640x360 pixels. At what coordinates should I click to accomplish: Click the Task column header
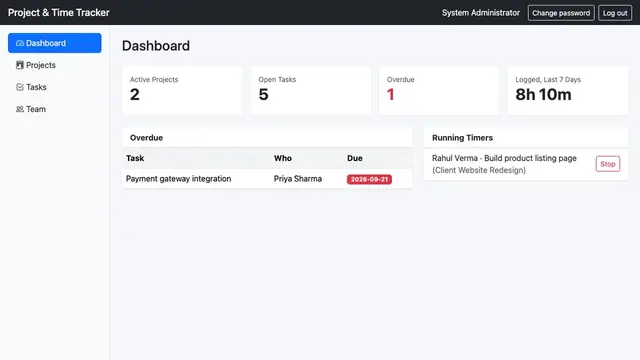pos(135,158)
